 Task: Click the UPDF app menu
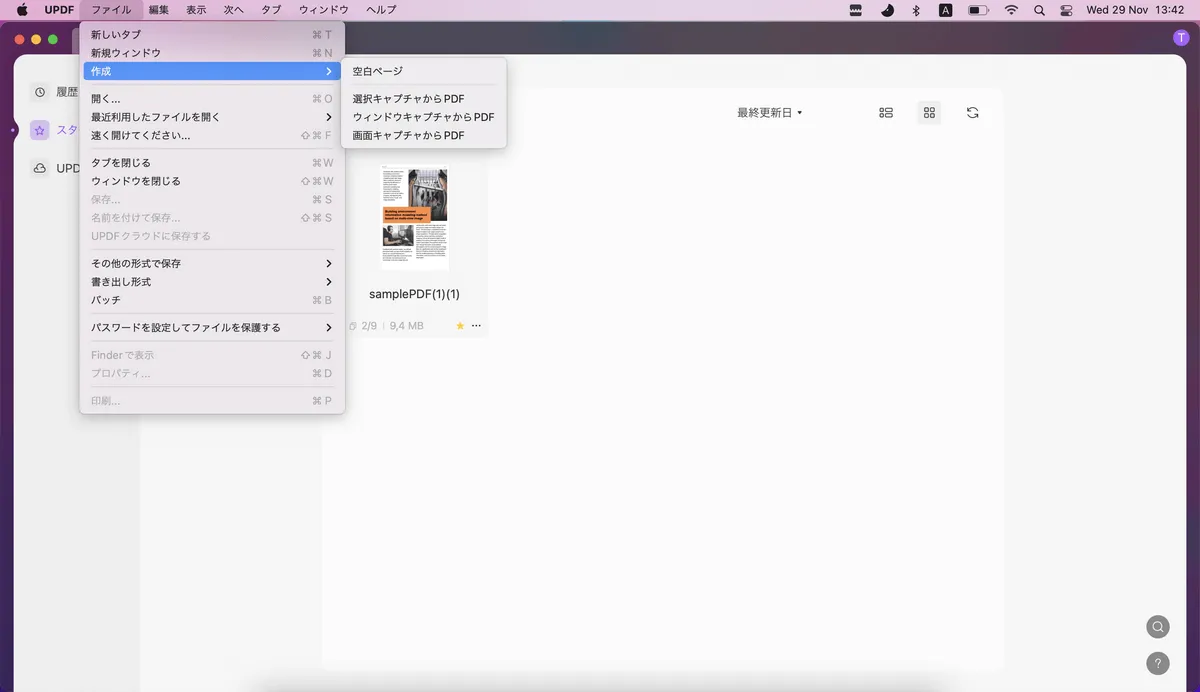[x=59, y=10]
